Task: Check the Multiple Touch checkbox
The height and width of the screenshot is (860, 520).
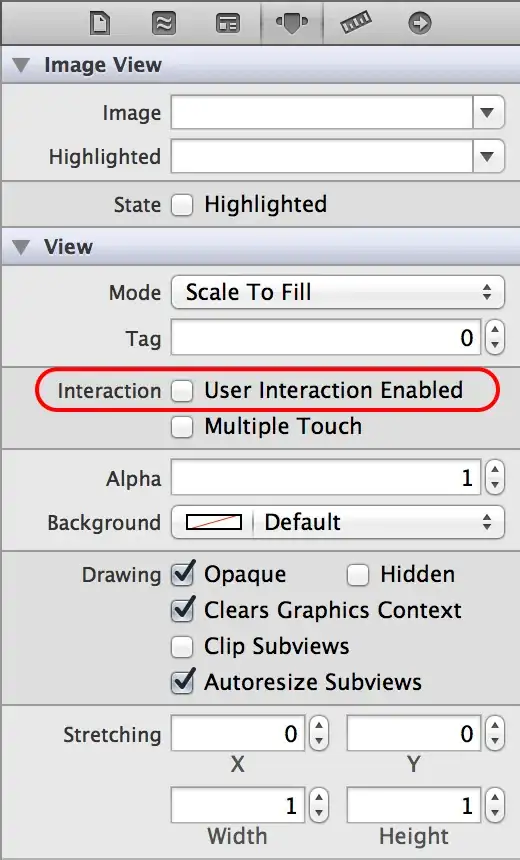Action: pos(182,427)
